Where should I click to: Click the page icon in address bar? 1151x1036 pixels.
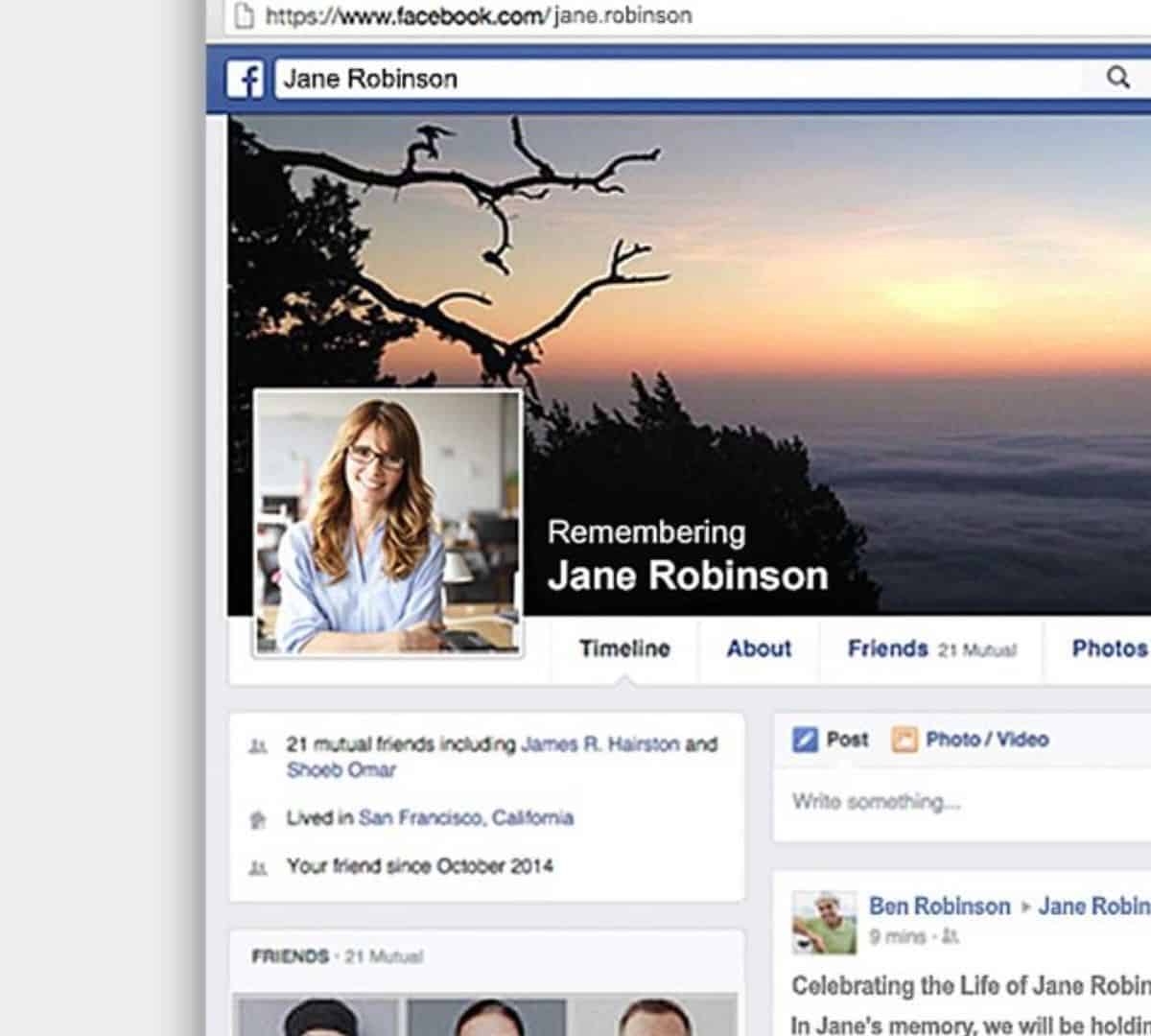(244, 15)
